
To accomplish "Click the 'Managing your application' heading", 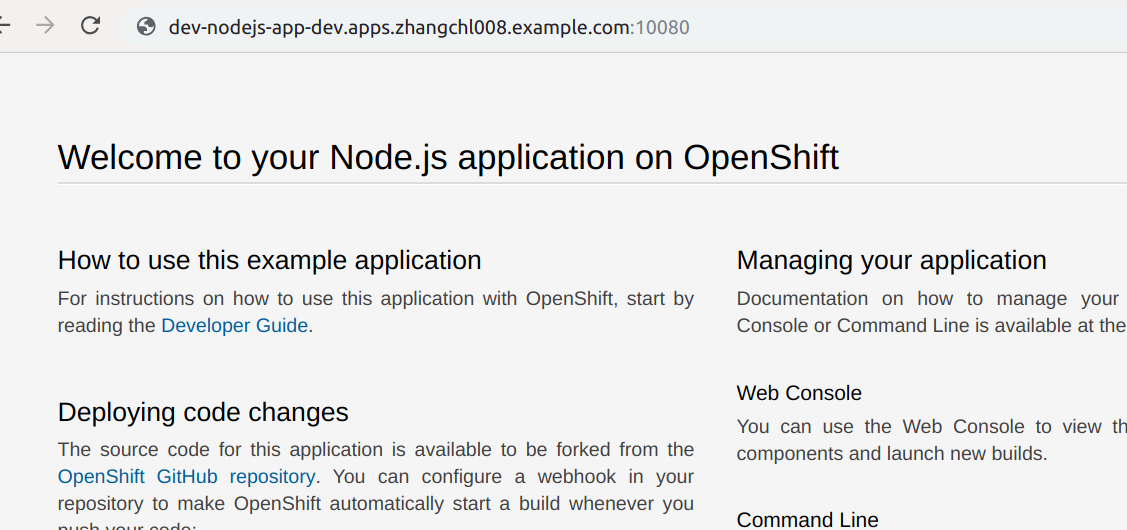I will [891, 260].
